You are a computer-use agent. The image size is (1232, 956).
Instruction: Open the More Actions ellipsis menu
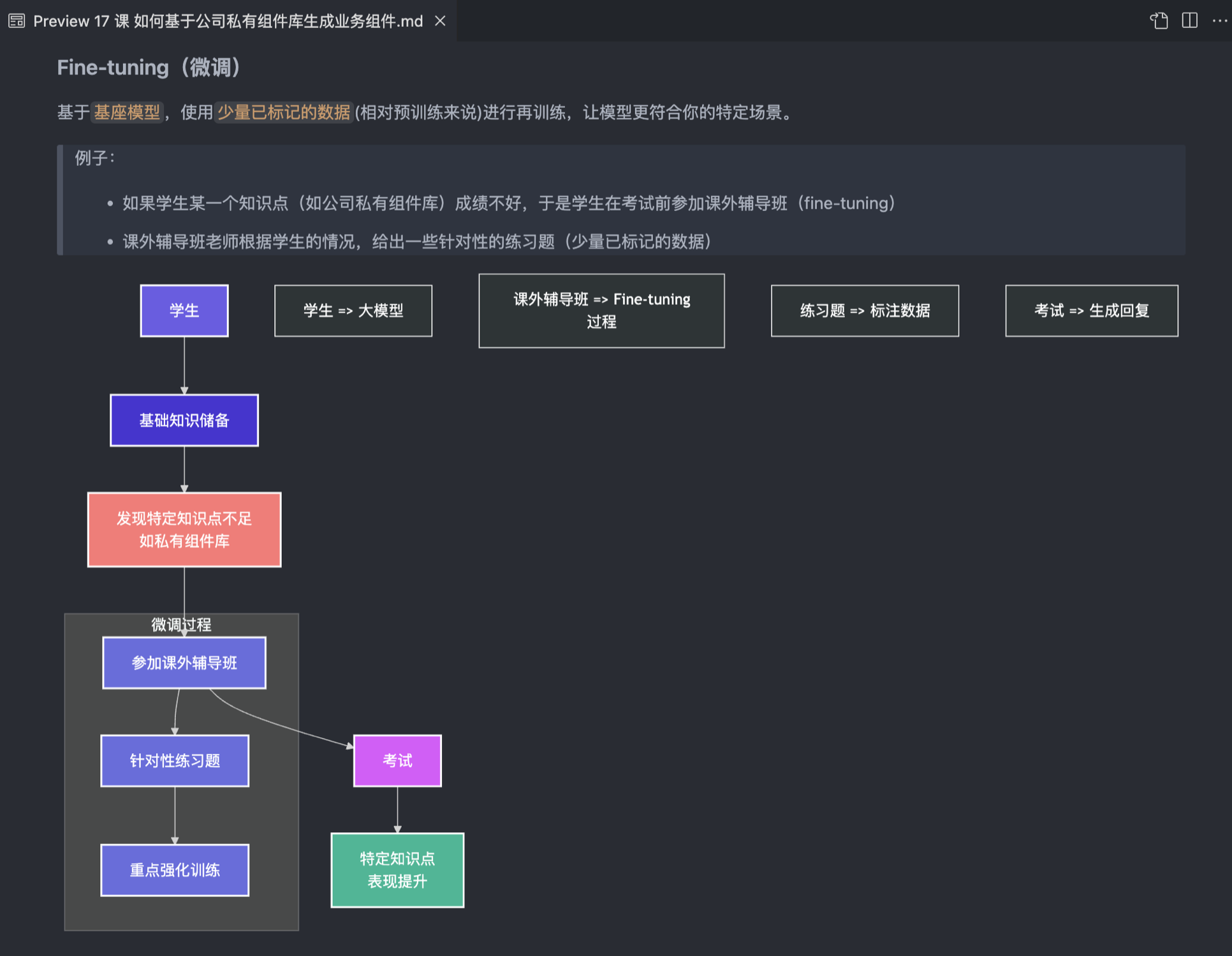(x=1219, y=21)
